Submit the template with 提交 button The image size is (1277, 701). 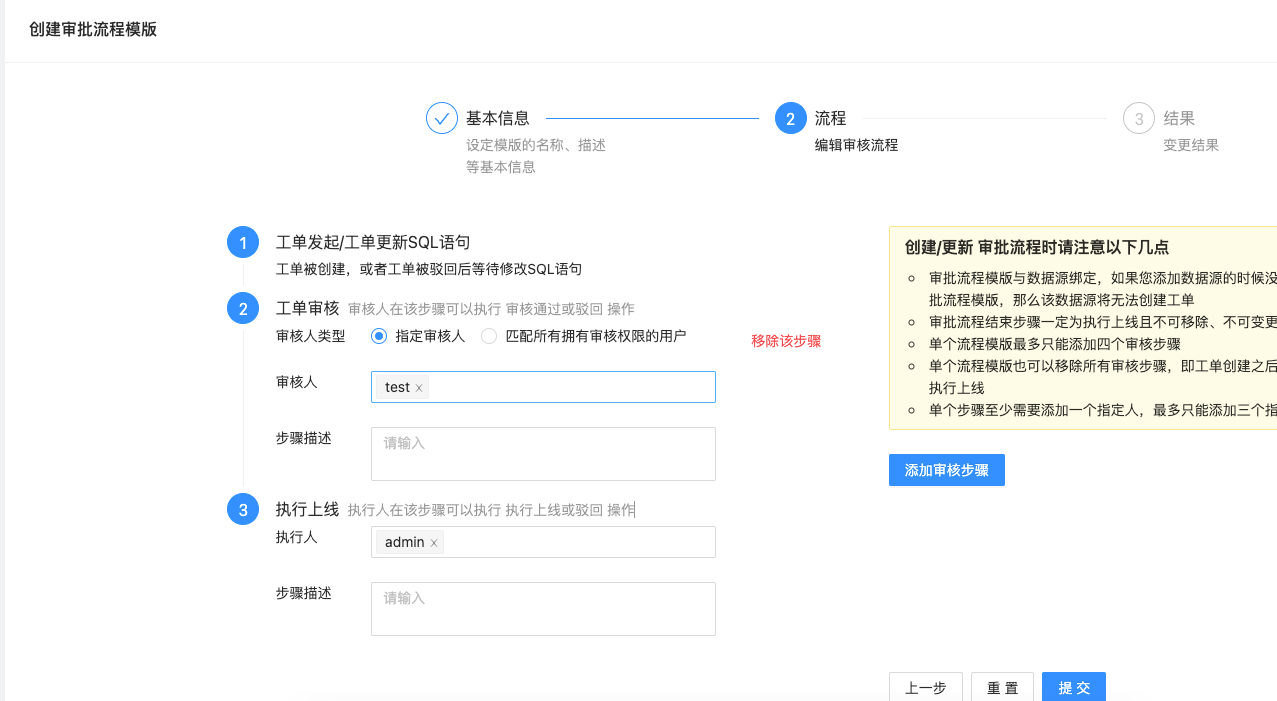click(1074, 687)
